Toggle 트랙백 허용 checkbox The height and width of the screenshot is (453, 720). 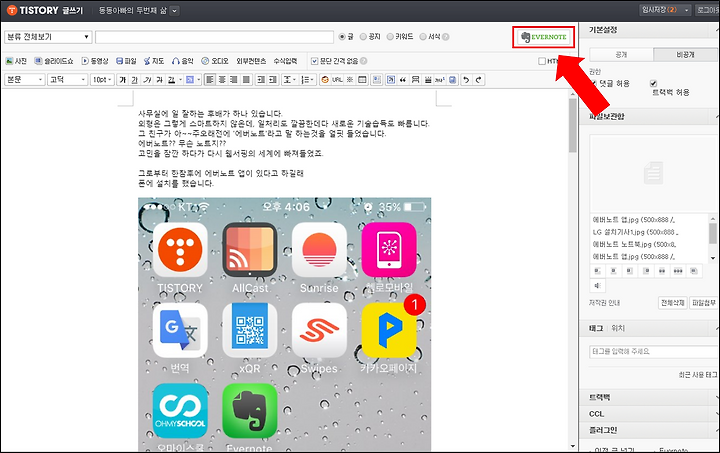tap(653, 84)
